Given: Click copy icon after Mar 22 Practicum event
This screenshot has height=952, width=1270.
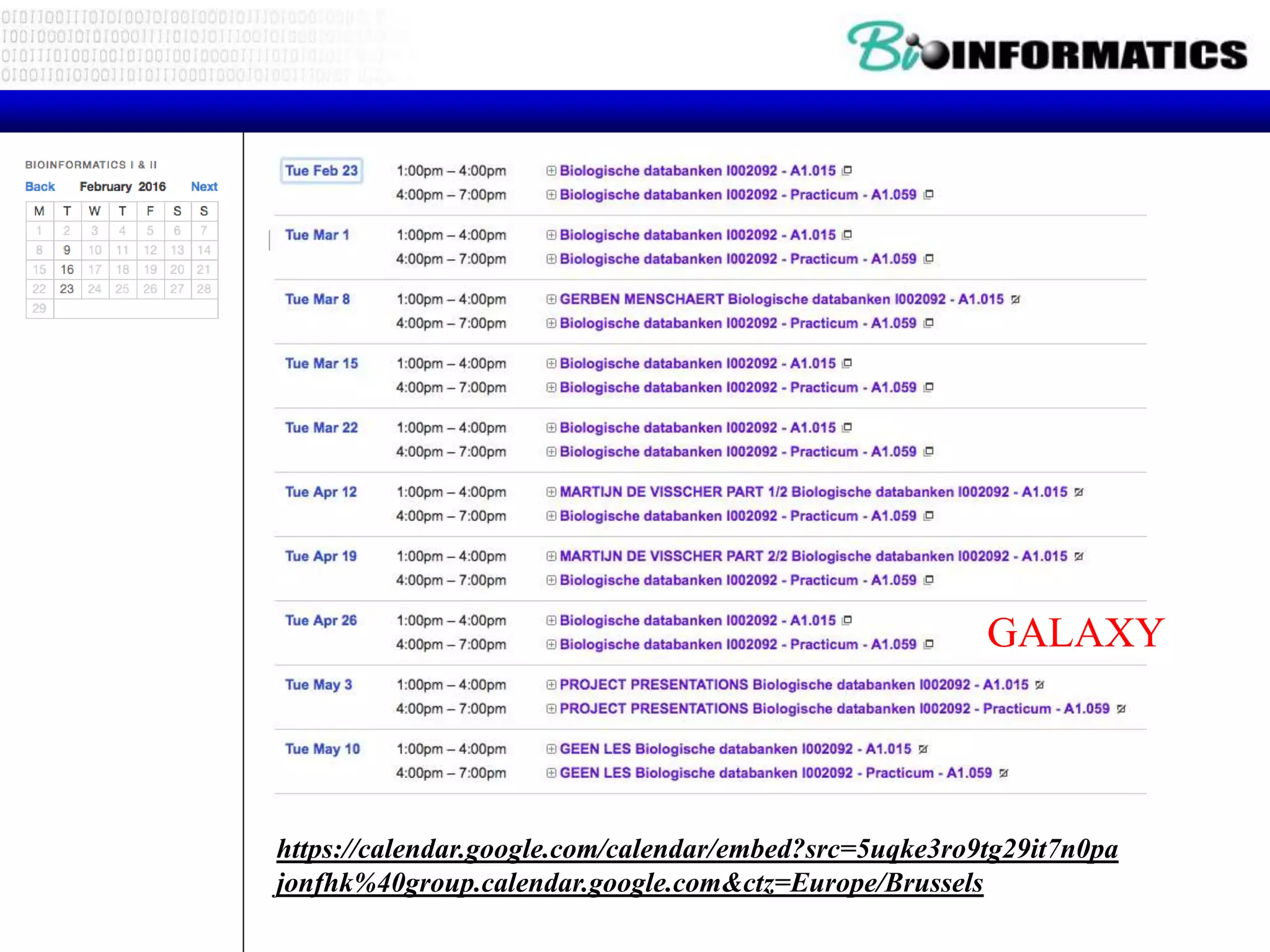Looking at the screenshot, I should tap(928, 452).
